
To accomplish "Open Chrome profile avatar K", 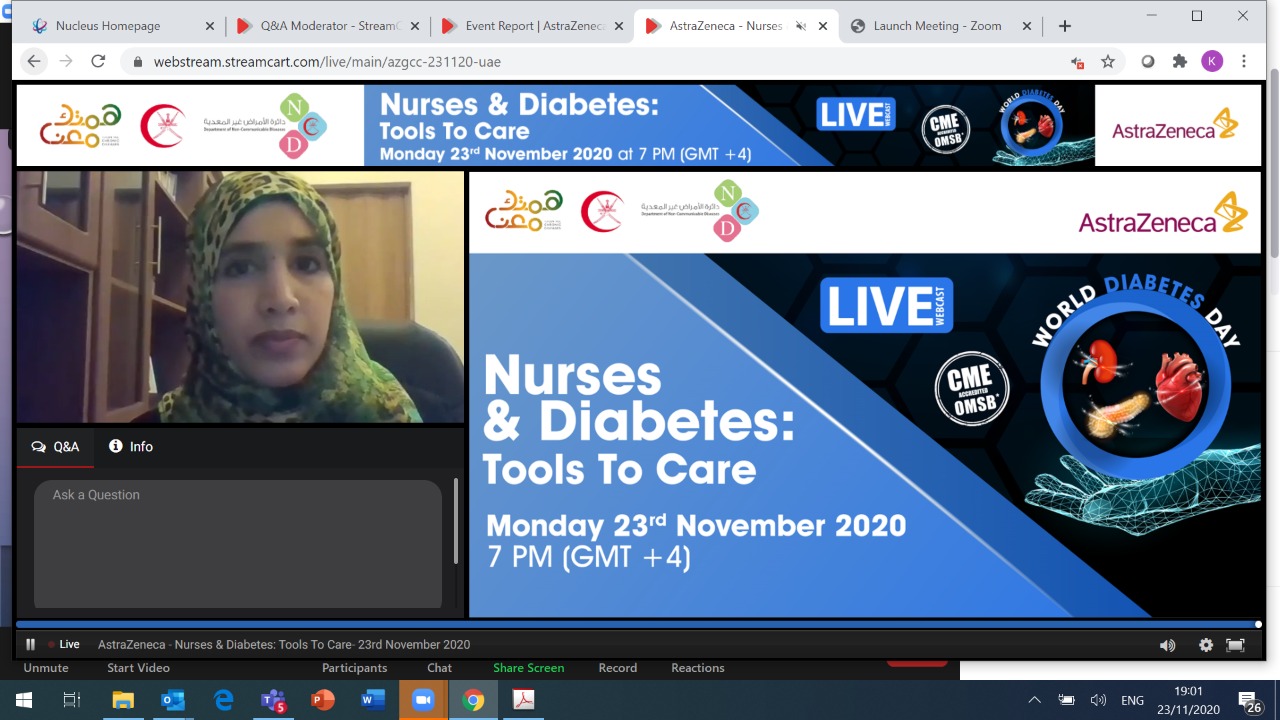I will [x=1211, y=62].
